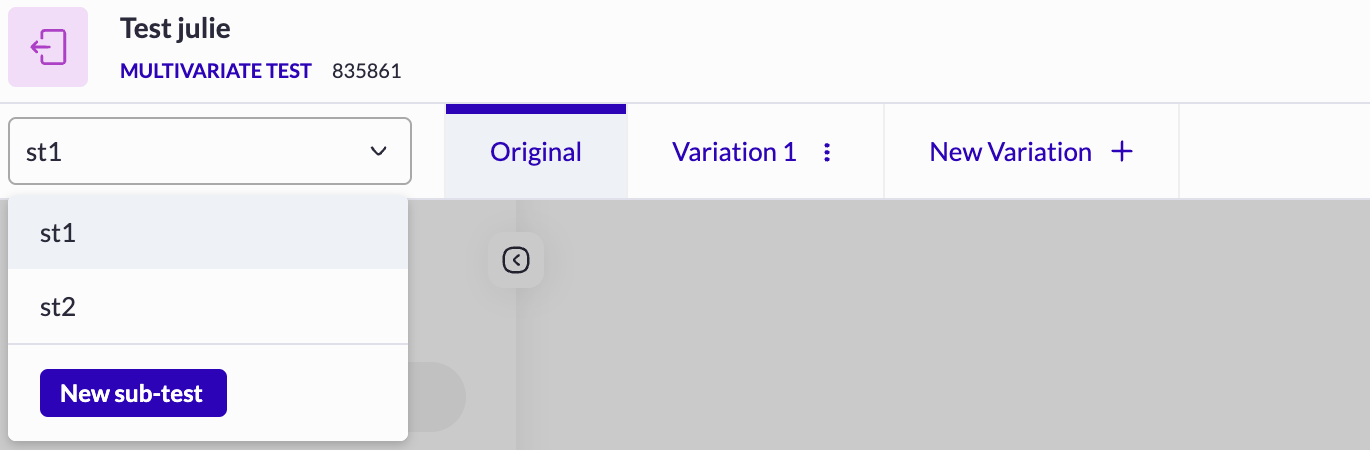Click the MULTIVARIATE TEST label
Image resolution: width=1370 pixels, height=450 pixels.
click(x=216, y=71)
